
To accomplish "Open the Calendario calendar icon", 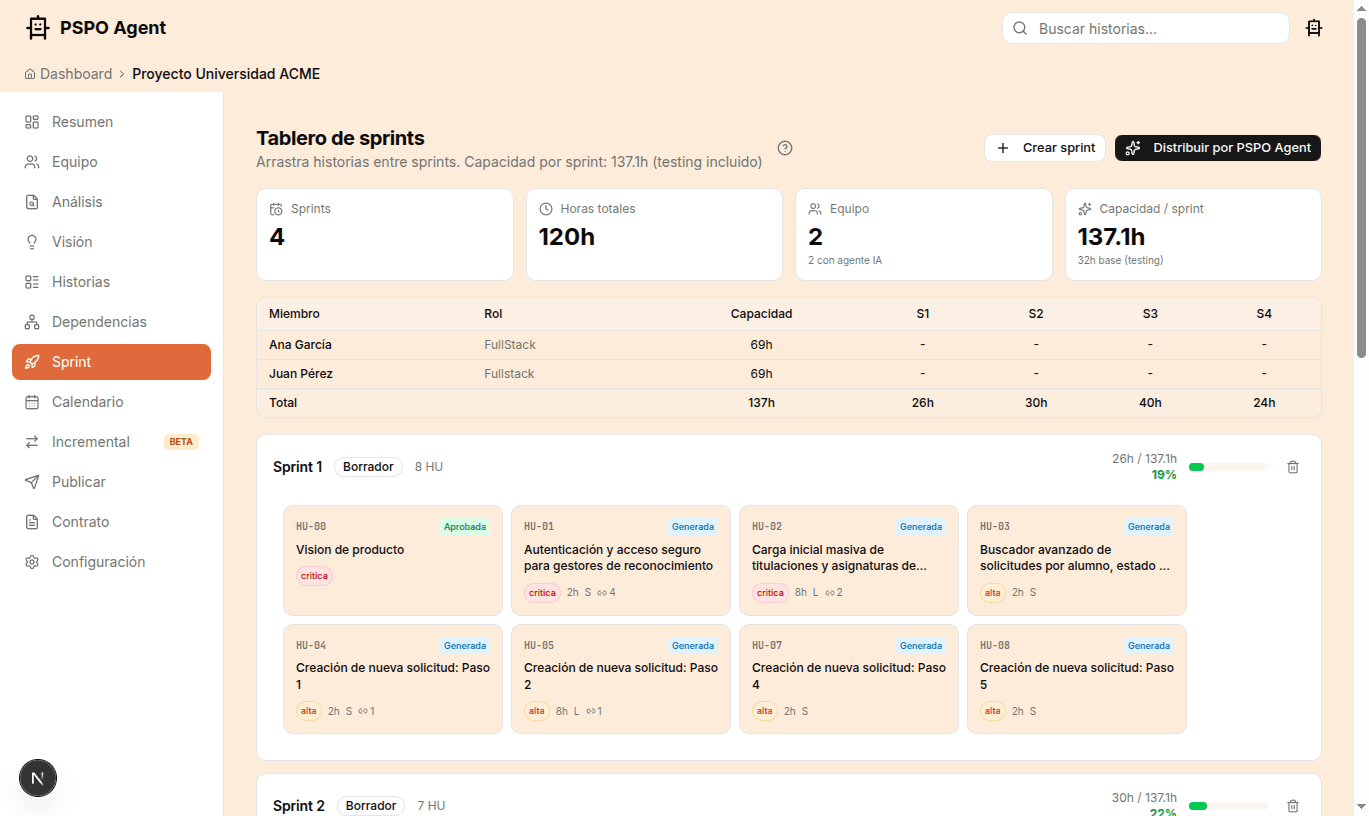I will (x=31, y=401).
